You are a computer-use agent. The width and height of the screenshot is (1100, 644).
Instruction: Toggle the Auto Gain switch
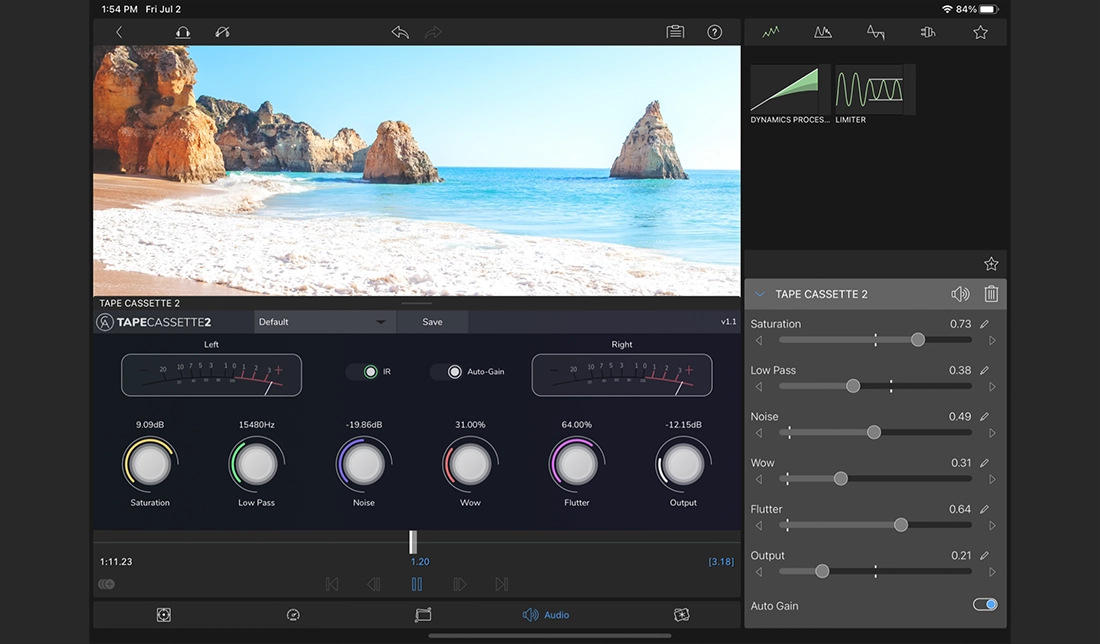tap(985, 605)
